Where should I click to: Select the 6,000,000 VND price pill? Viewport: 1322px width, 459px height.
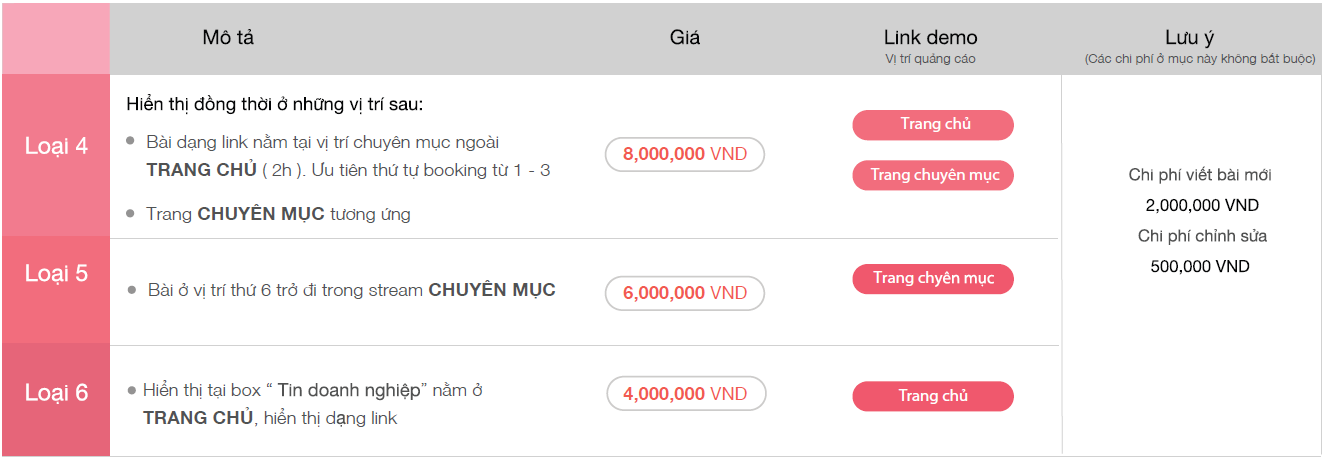click(x=685, y=293)
